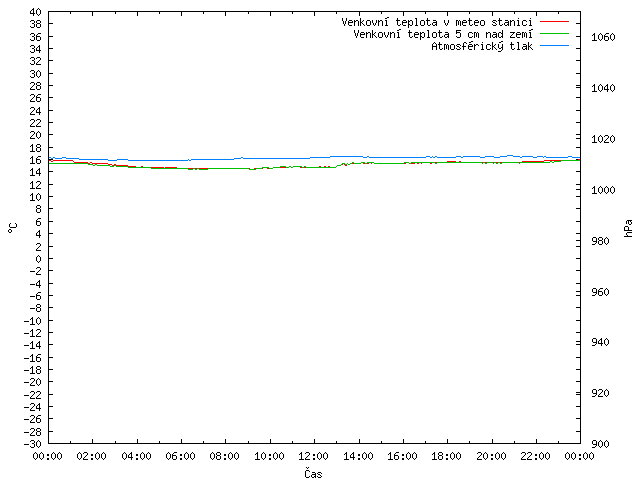
Task: Click the 16:00 time axis label
Action: pyautogui.click(x=402, y=456)
